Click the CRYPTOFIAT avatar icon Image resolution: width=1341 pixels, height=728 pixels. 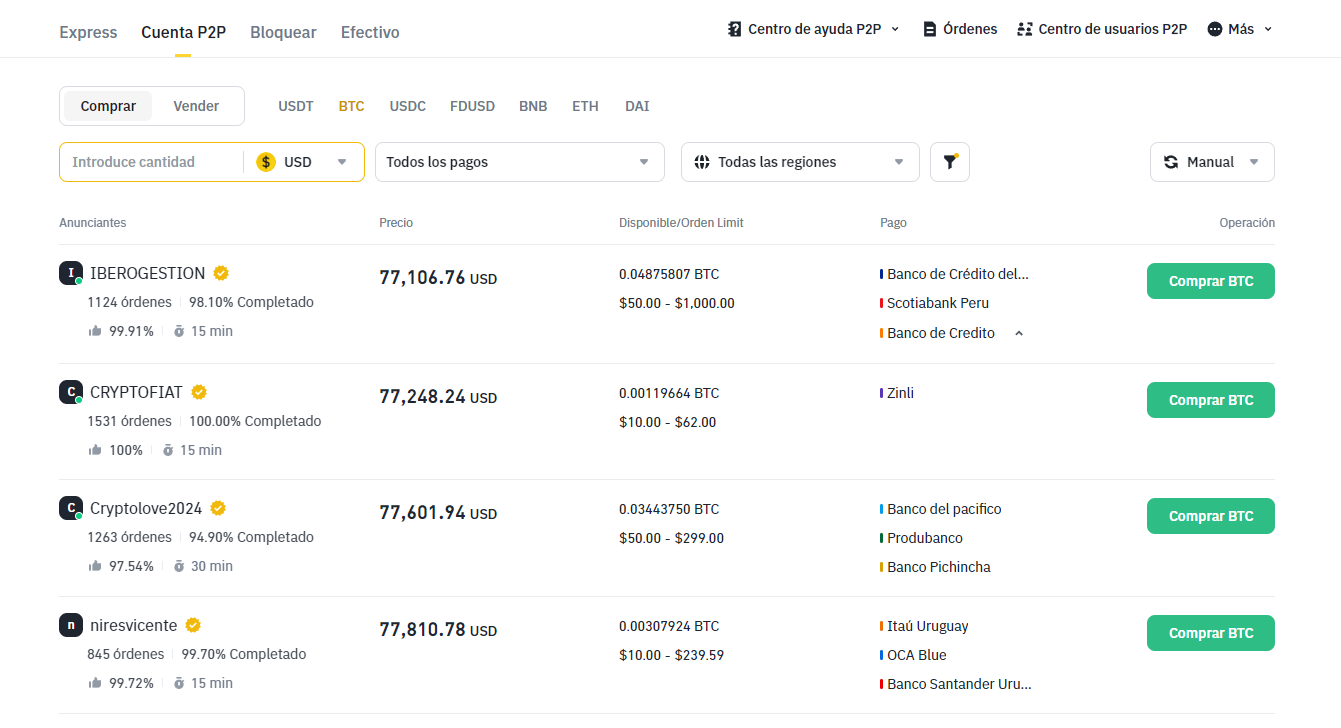(70, 392)
